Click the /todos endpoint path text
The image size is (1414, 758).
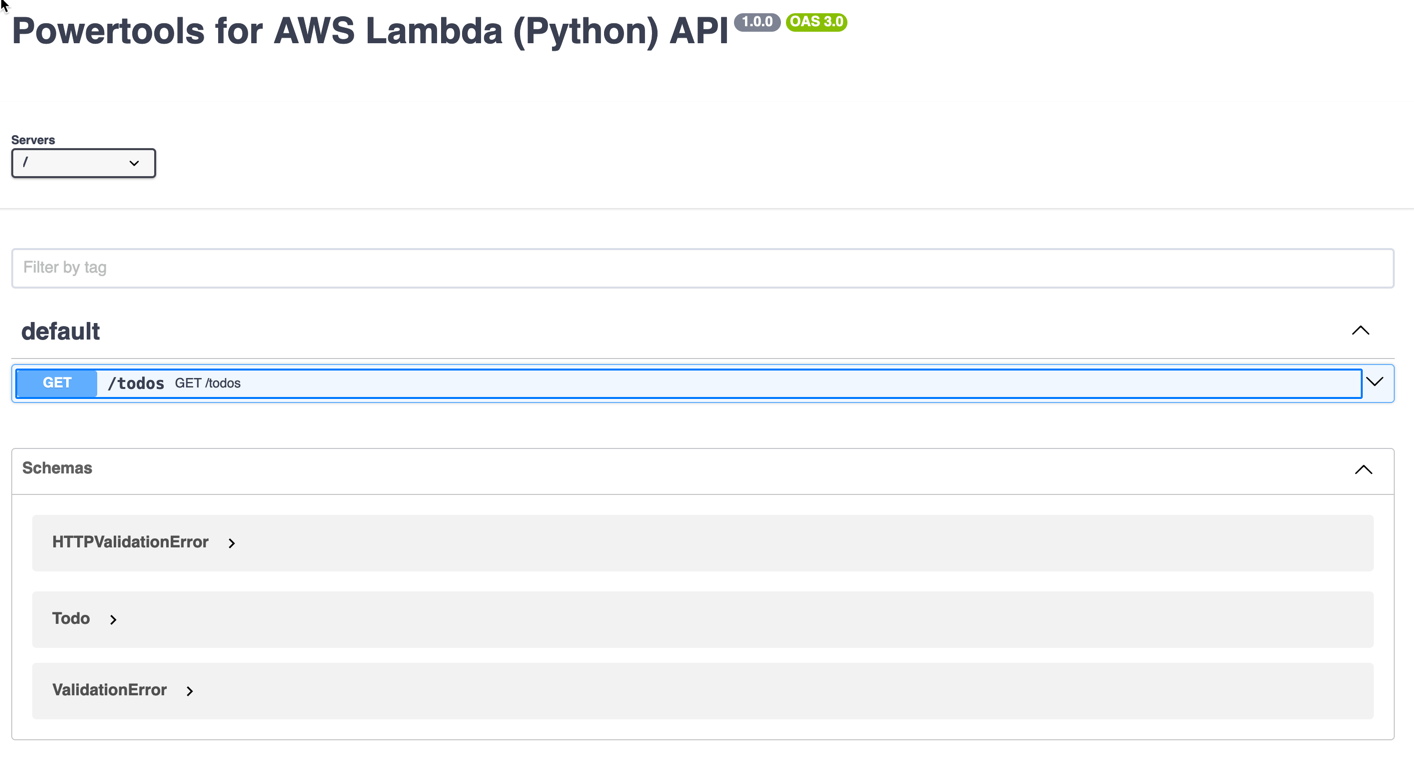click(x=135, y=383)
